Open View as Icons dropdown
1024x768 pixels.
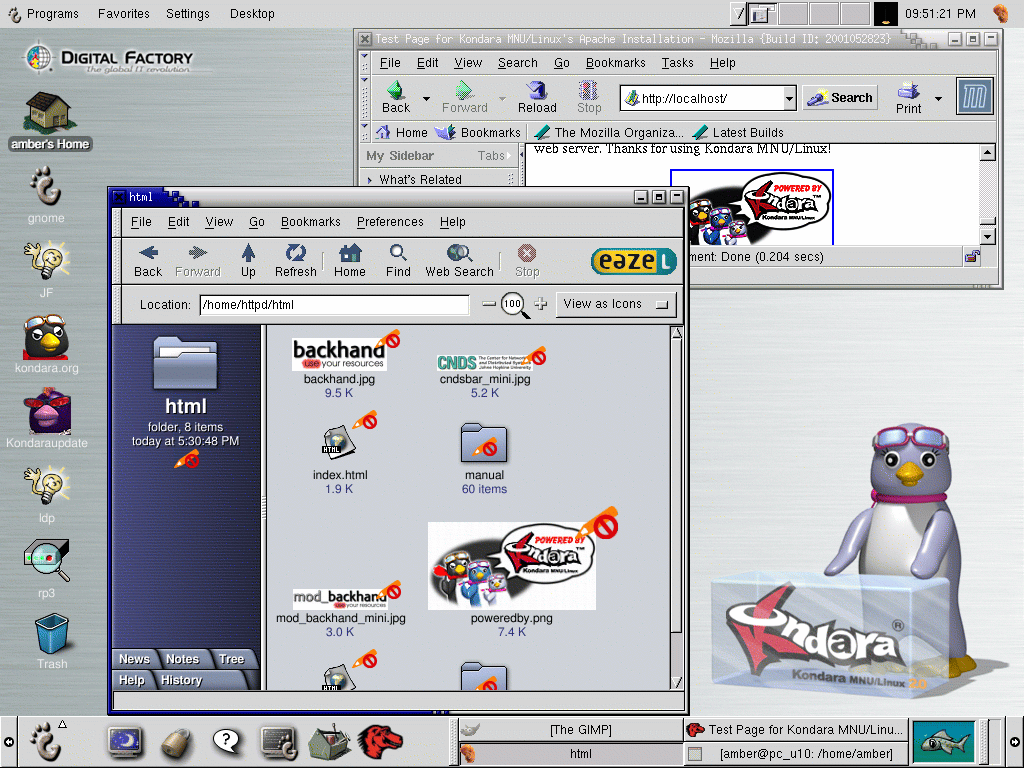coord(616,304)
